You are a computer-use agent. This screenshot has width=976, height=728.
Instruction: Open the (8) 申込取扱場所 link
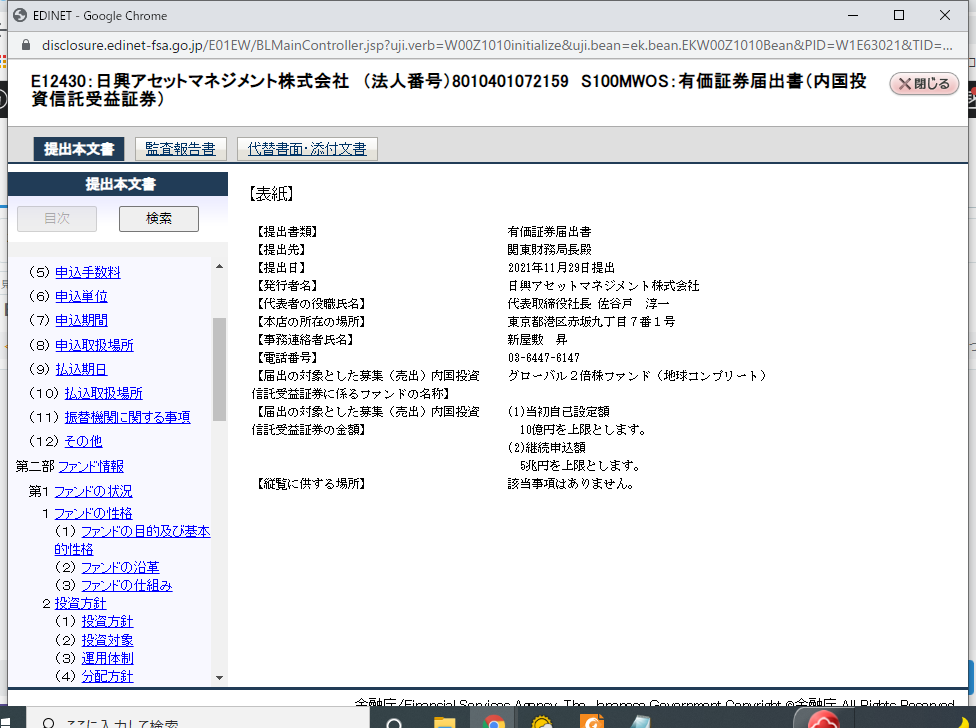pyautogui.click(x=95, y=345)
